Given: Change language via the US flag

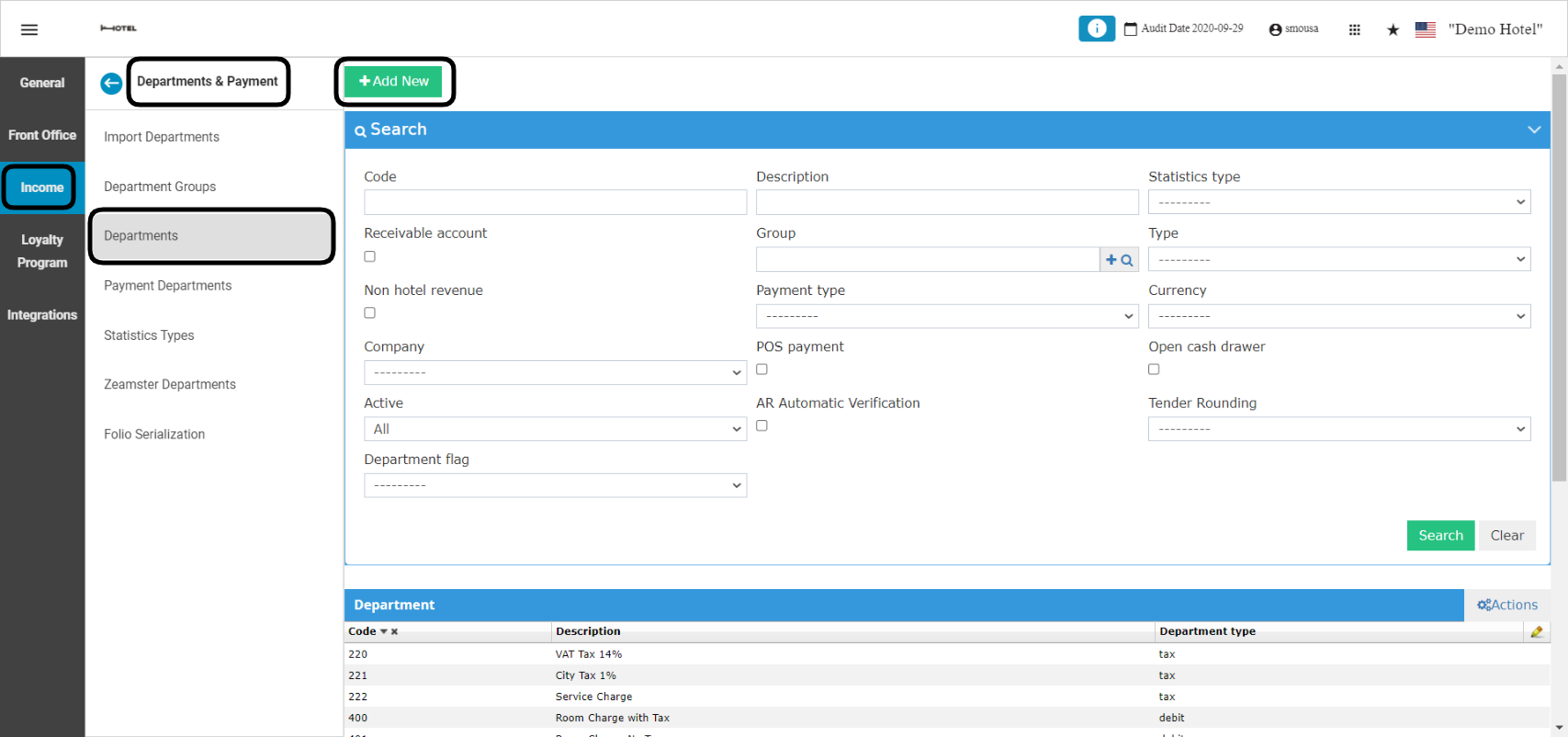Looking at the screenshot, I should [x=1426, y=29].
